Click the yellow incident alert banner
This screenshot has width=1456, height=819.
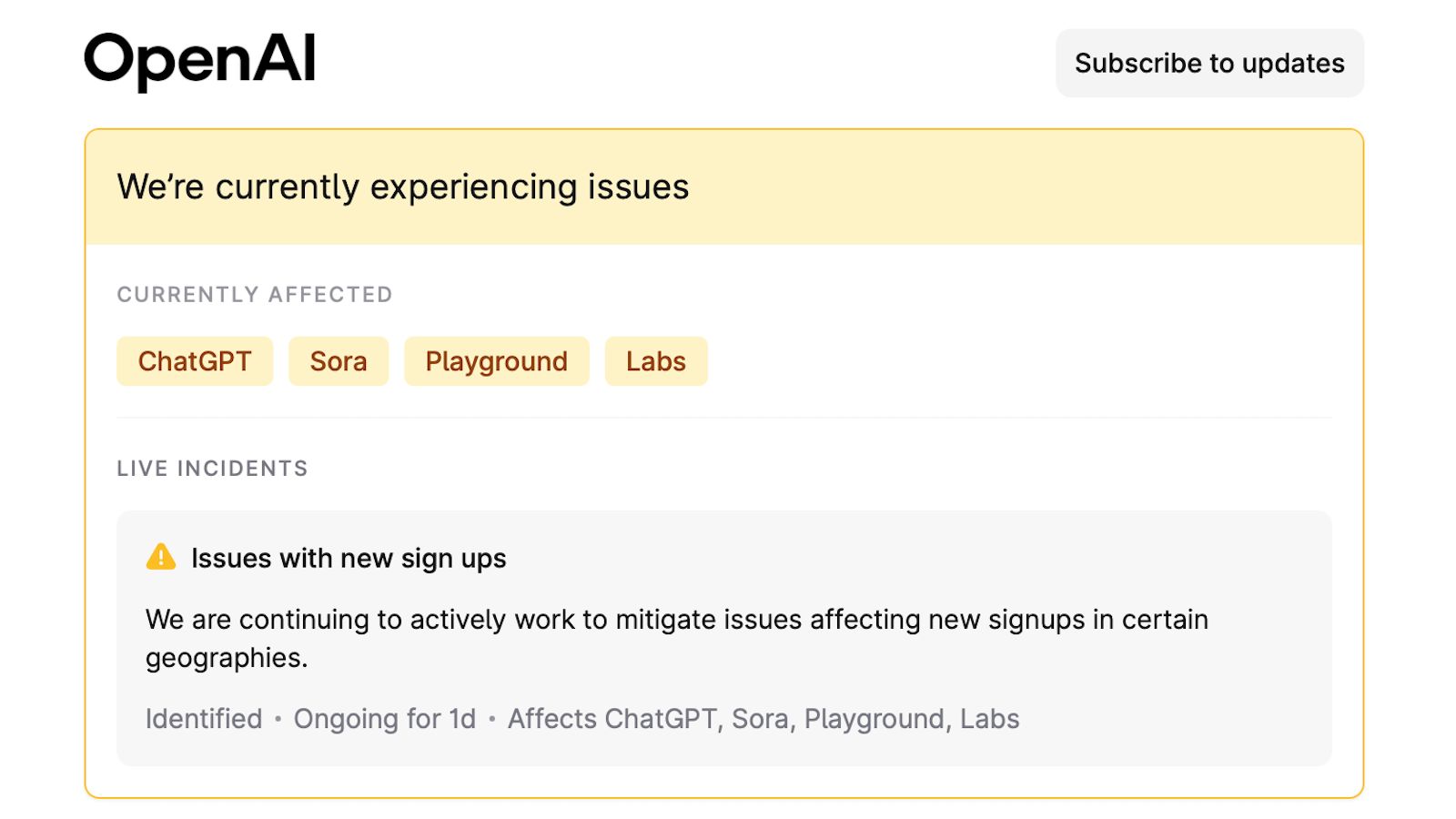(724, 187)
